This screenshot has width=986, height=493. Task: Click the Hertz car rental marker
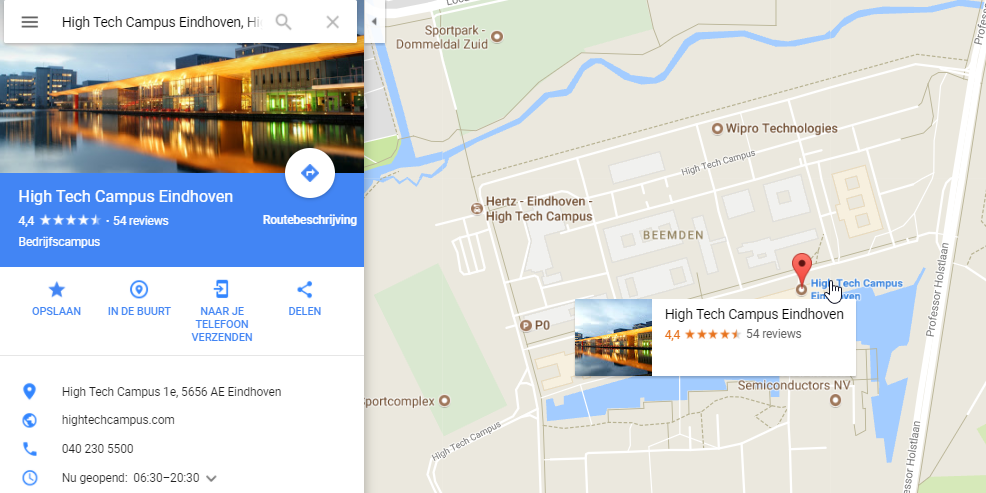477,208
